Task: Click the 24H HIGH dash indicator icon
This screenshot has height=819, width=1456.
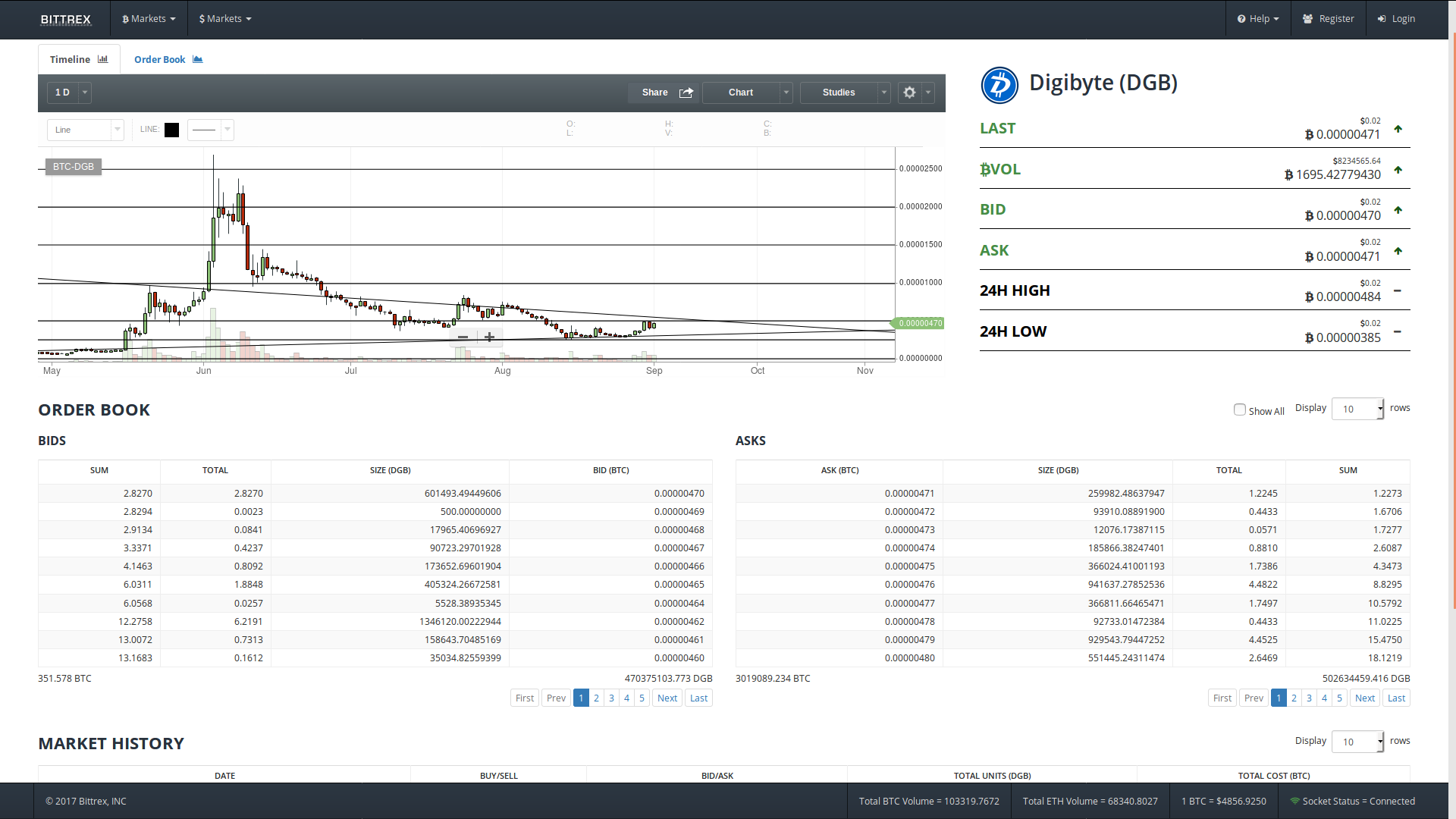Action: click(x=1398, y=291)
